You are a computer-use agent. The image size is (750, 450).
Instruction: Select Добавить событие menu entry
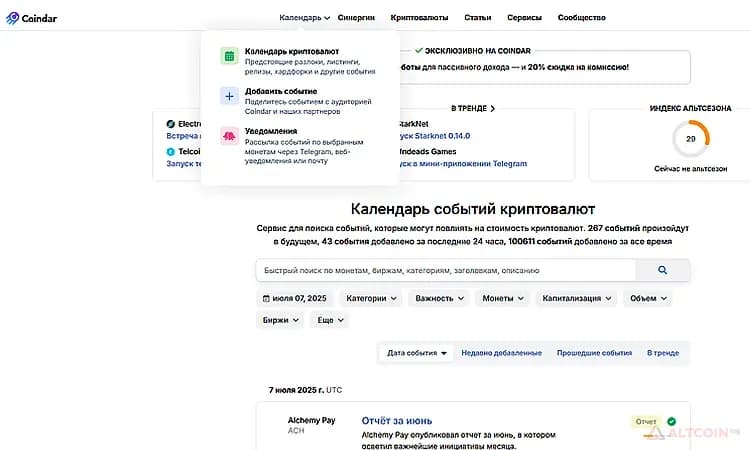point(300,101)
